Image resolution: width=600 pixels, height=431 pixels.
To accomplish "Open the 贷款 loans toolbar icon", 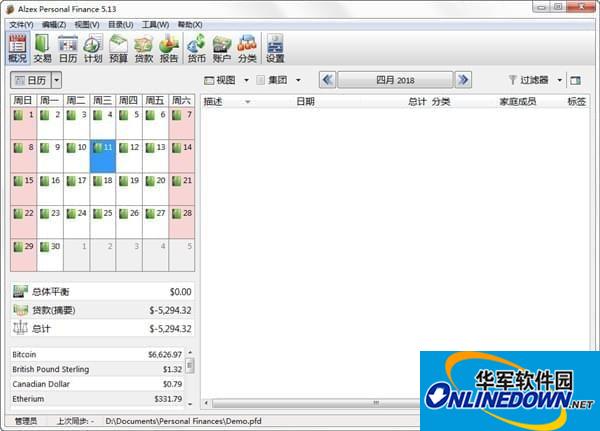I will [143, 48].
